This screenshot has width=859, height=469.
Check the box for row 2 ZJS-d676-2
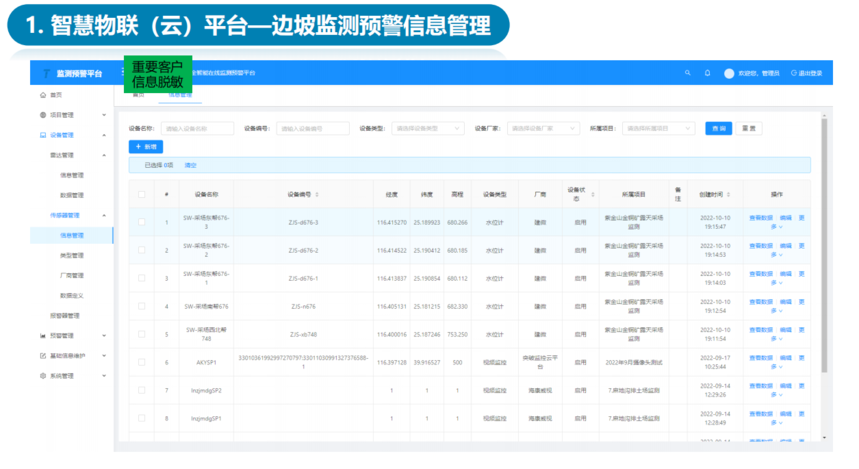point(141,250)
